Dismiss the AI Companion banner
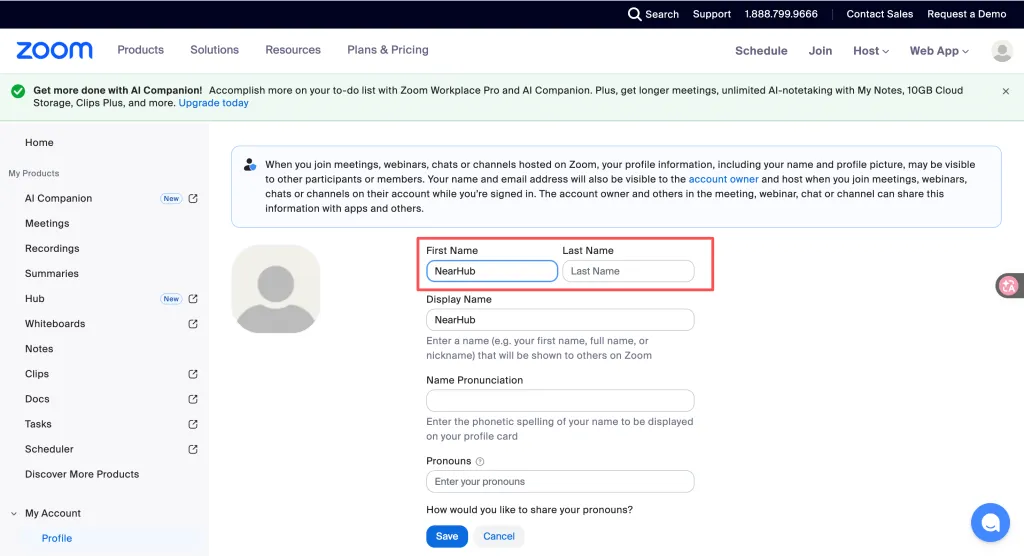The width and height of the screenshot is (1024, 556). [1006, 91]
